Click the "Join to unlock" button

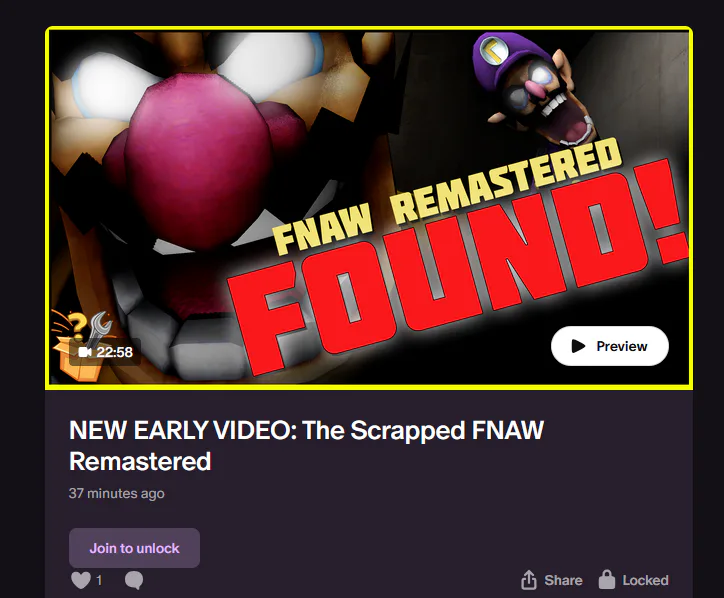(x=134, y=548)
